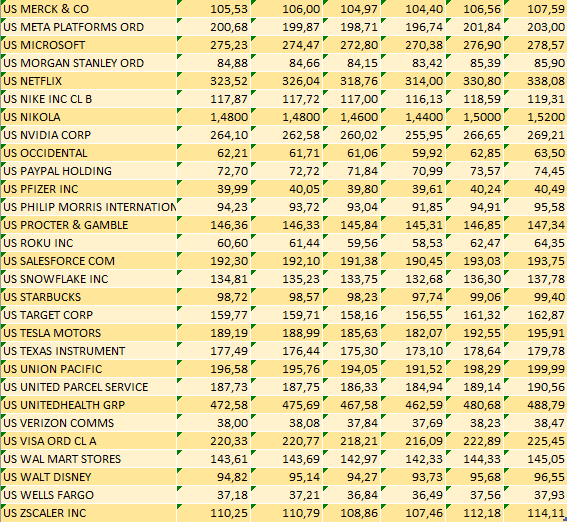Select the US PAYPAL HOLDING cell
567x522 pixels.
(89, 171)
